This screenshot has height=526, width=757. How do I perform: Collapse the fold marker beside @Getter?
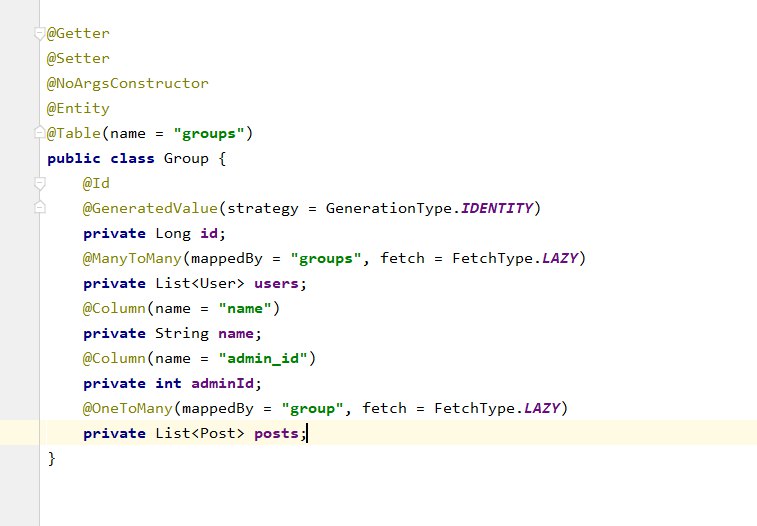pos(40,33)
